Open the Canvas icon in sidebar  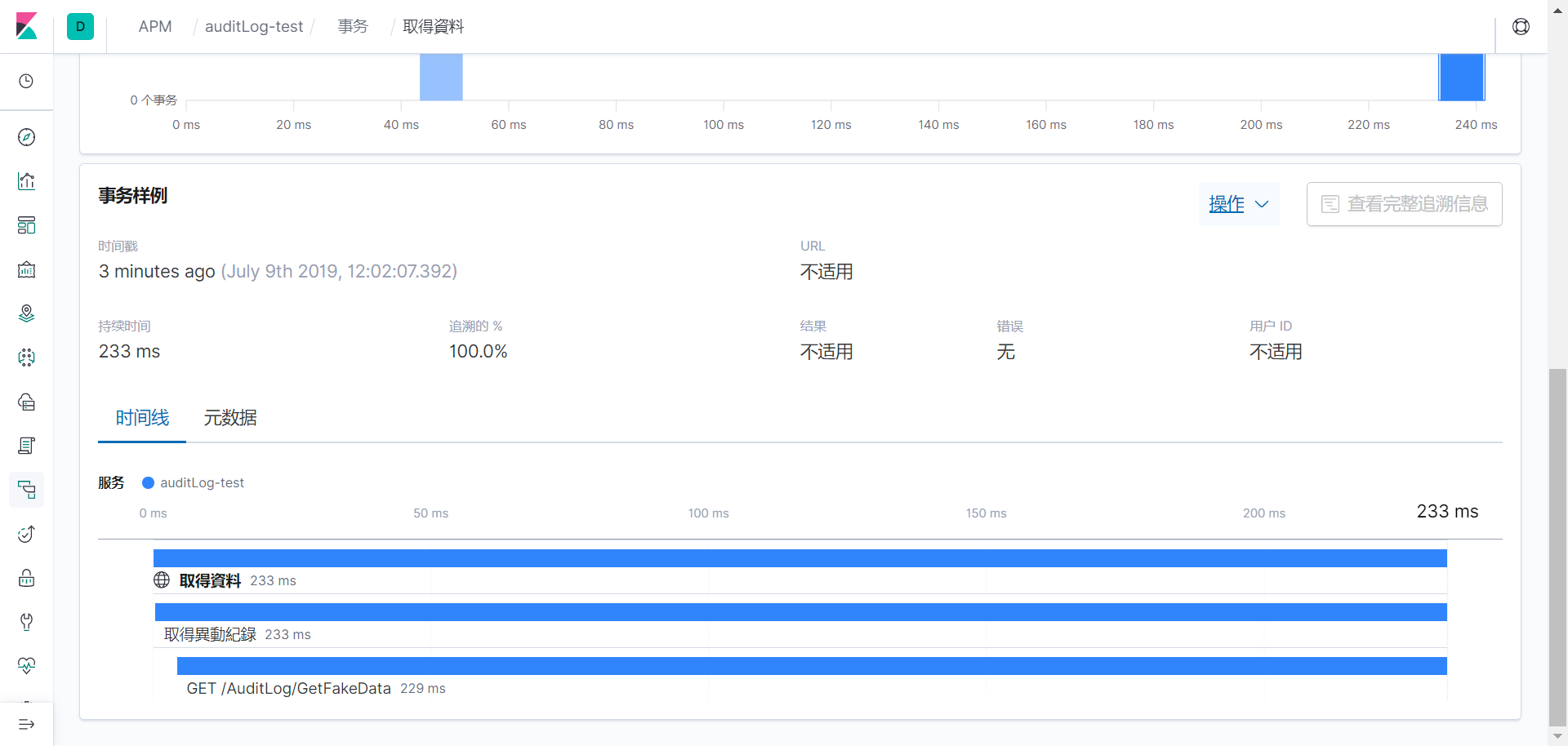pos(26,269)
